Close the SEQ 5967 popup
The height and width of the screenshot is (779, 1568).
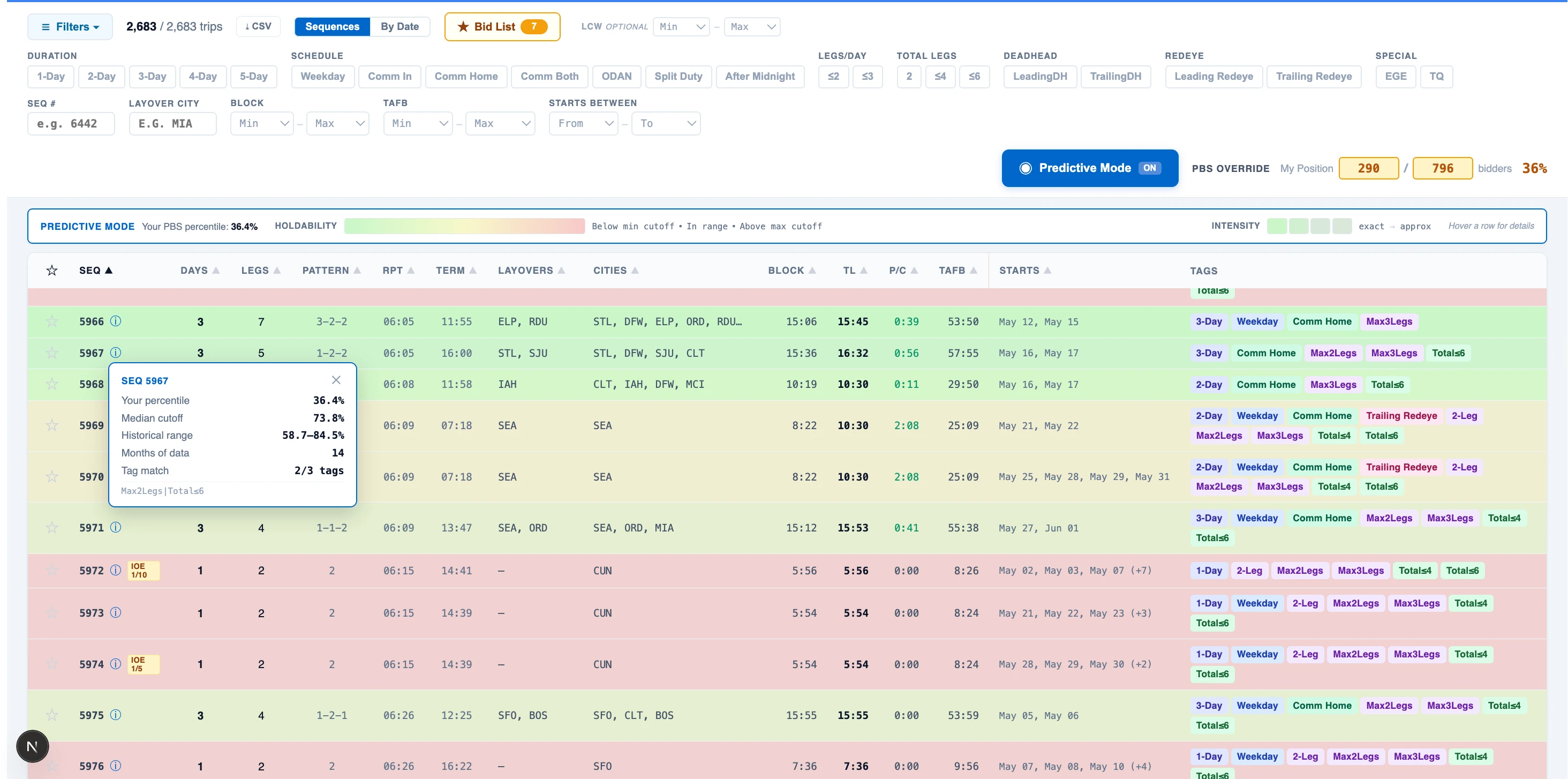tap(336, 380)
